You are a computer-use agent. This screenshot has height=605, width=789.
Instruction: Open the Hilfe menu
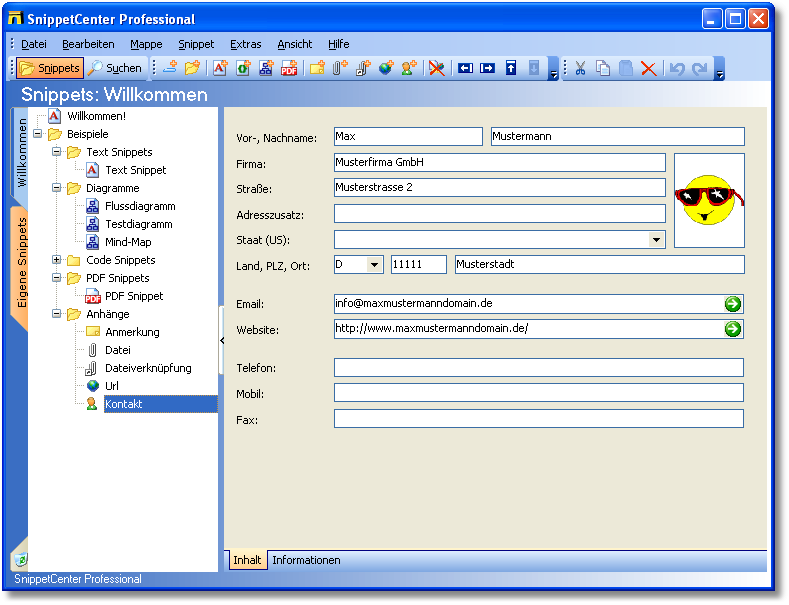[338, 44]
